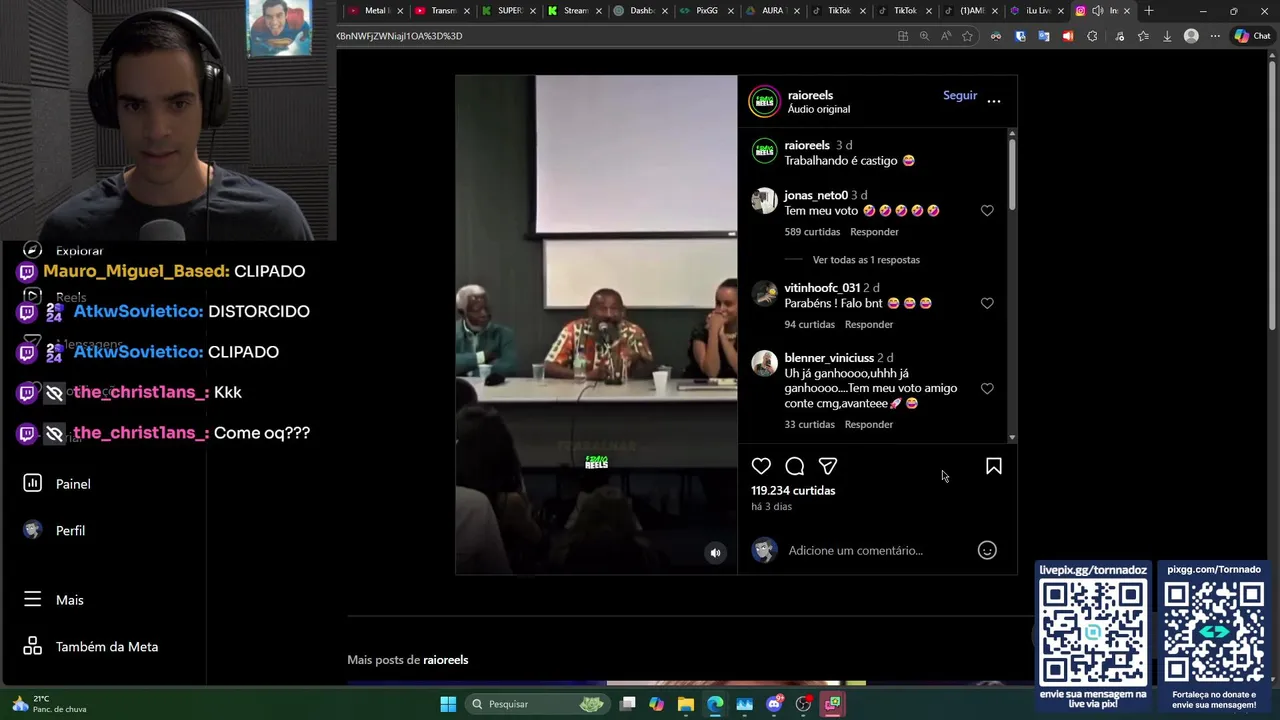Switch to the SUPER Kick tab
The height and width of the screenshot is (720, 1280).
pyautogui.click(x=508, y=11)
